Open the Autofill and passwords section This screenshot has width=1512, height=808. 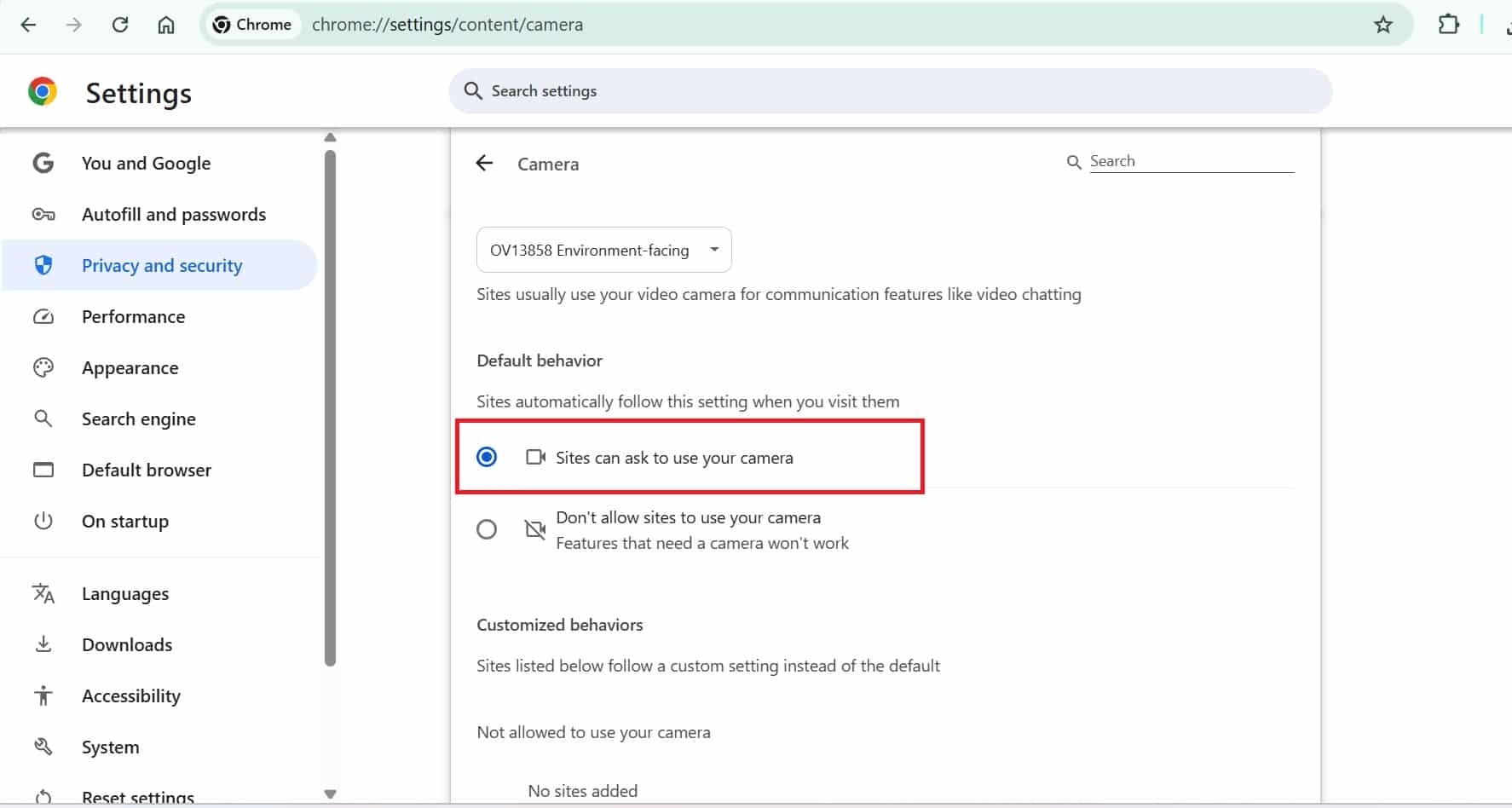click(173, 215)
